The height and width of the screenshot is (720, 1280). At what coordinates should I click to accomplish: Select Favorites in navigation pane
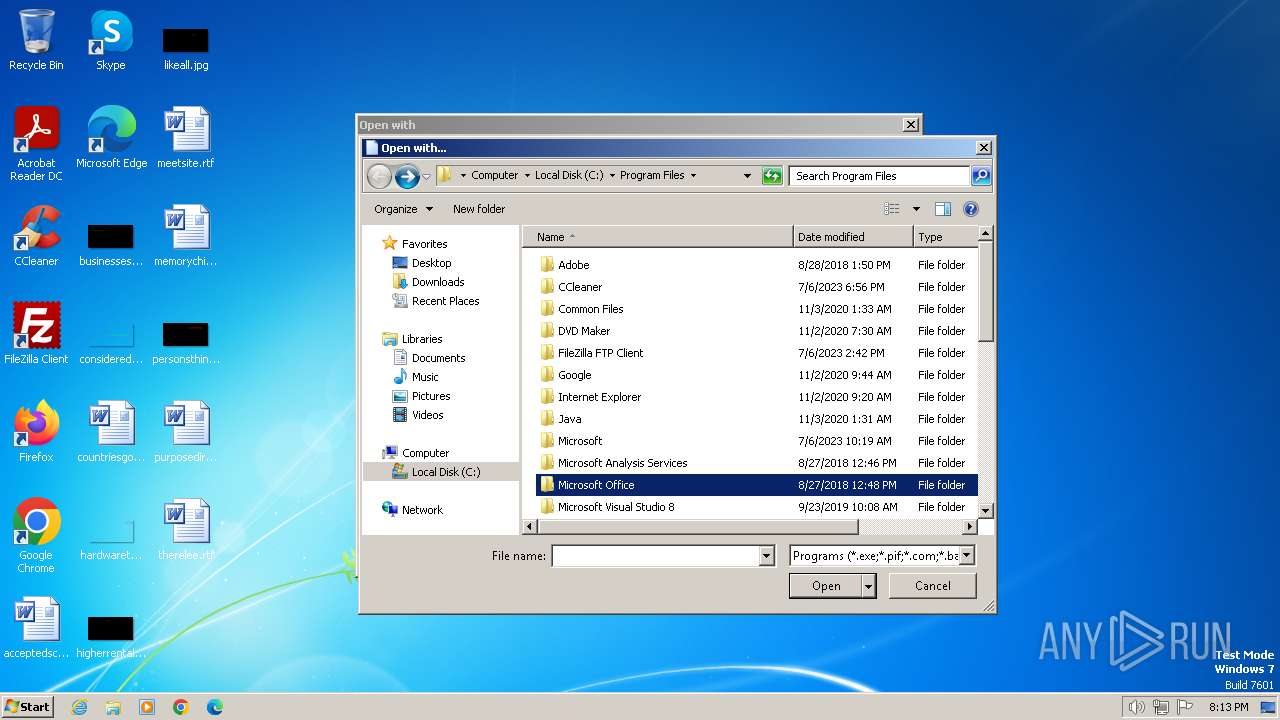424,244
